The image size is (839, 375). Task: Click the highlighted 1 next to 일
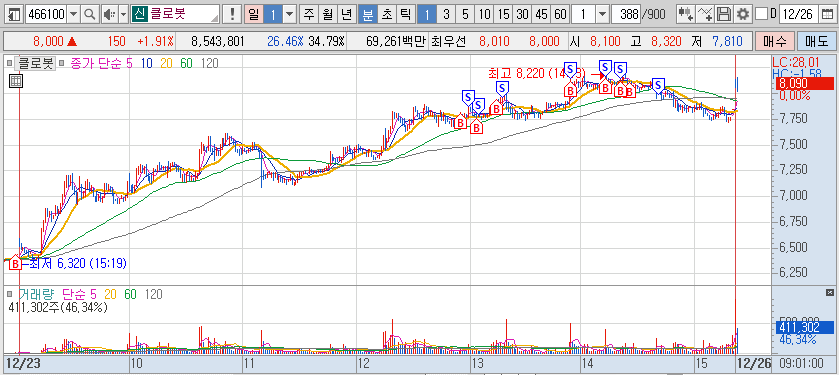click(x=272, y=14)
